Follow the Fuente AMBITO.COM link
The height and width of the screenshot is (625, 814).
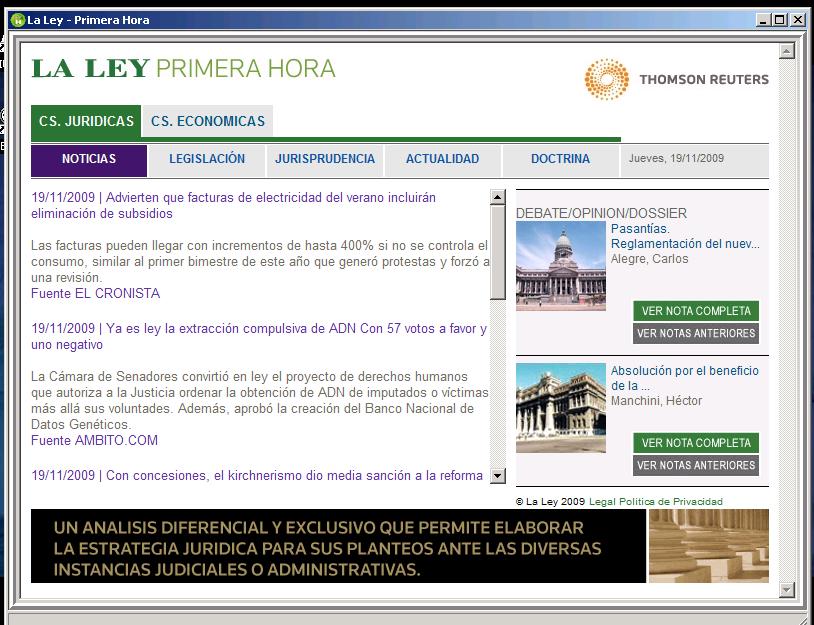click(x=94, y=441)
